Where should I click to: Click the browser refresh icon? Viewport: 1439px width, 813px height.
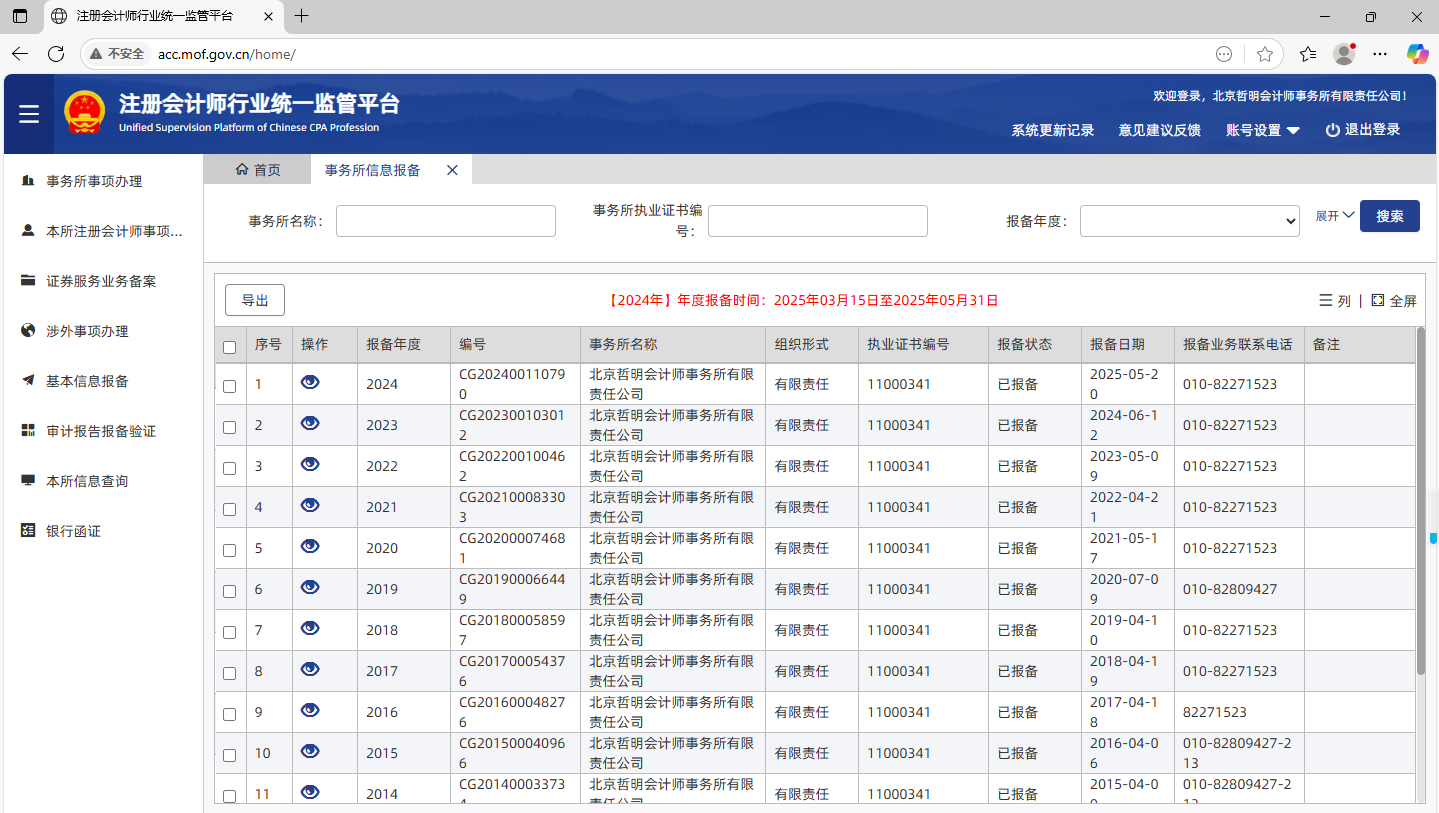[x=56, y=54]
